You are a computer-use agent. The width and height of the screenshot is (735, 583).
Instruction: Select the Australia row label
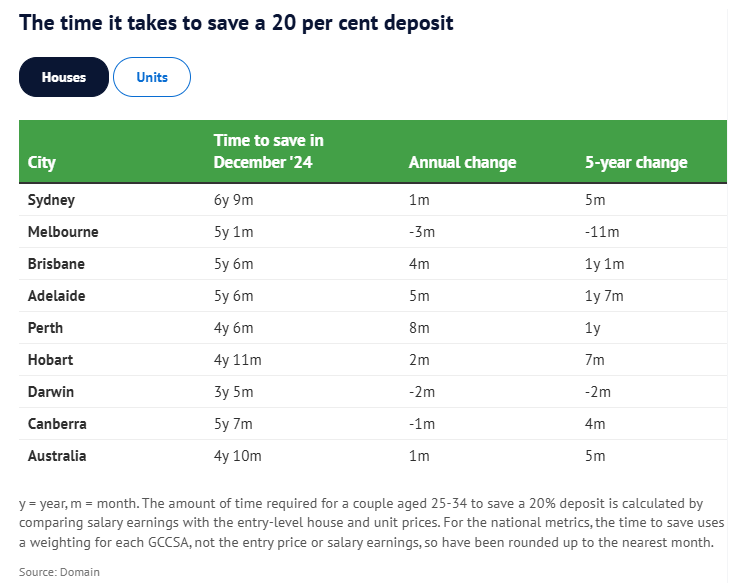coord(57,456)
